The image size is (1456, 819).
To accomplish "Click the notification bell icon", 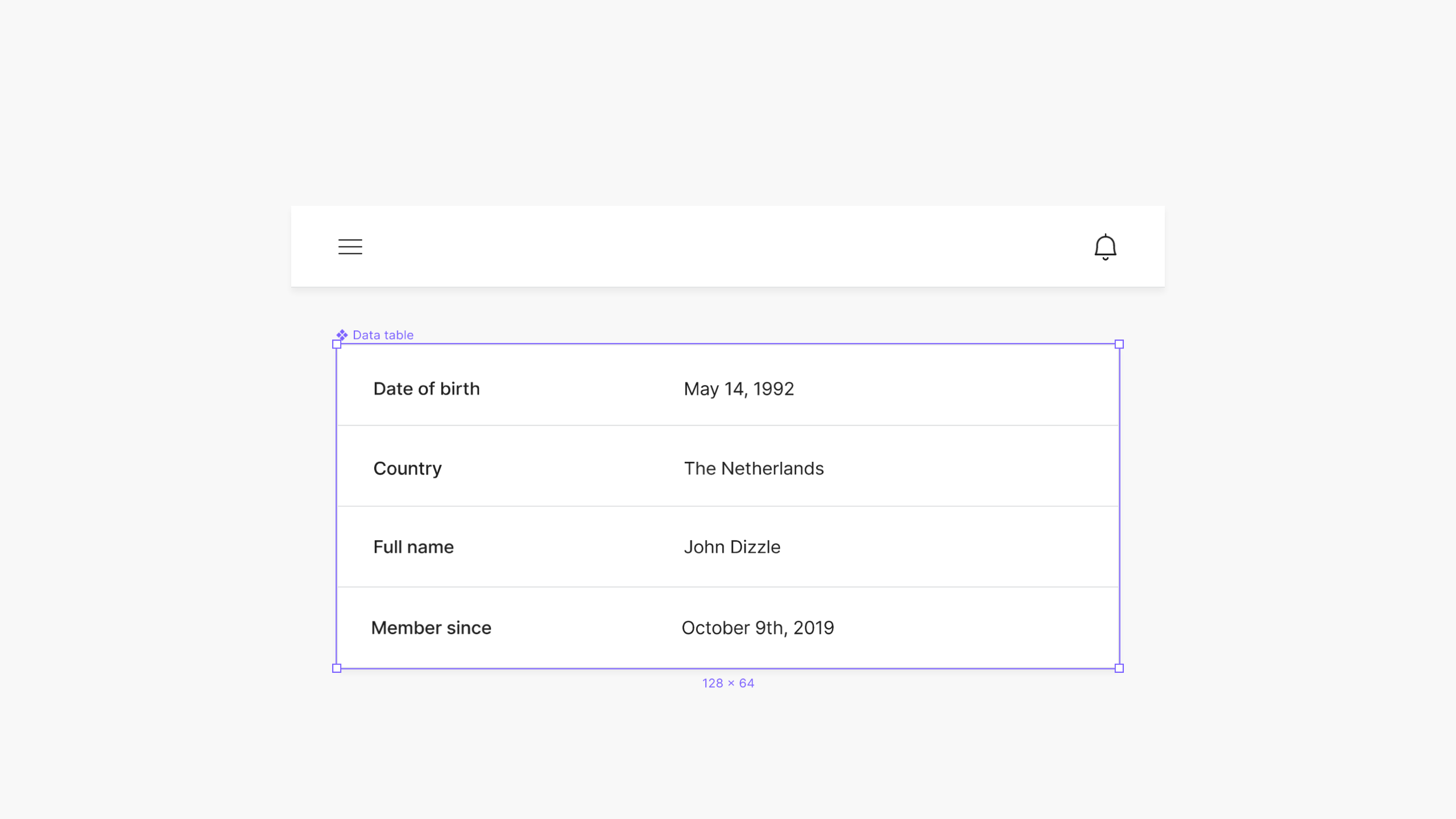I will 1105,247.
